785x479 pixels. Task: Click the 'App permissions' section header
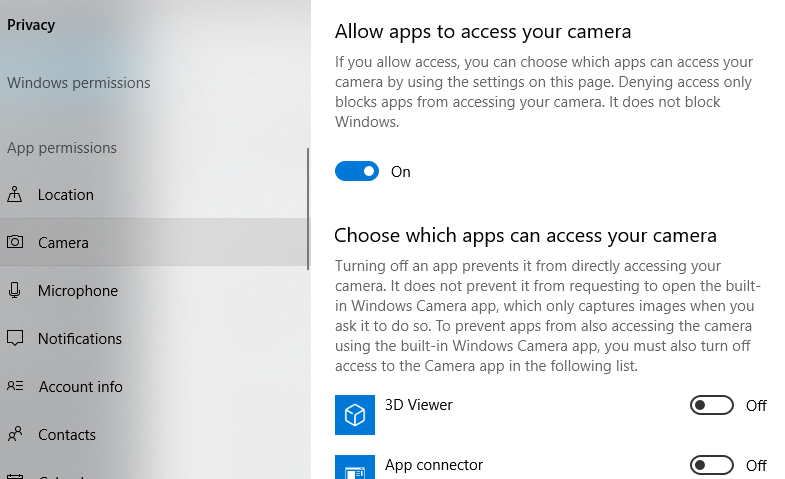(62, 148)
